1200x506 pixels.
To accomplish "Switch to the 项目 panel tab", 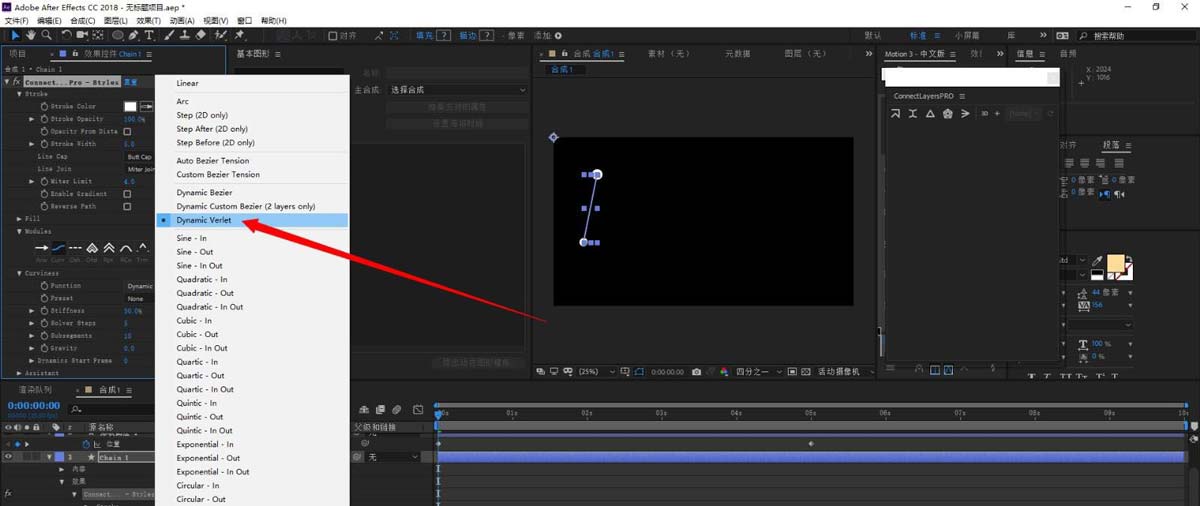I will 18,54.
